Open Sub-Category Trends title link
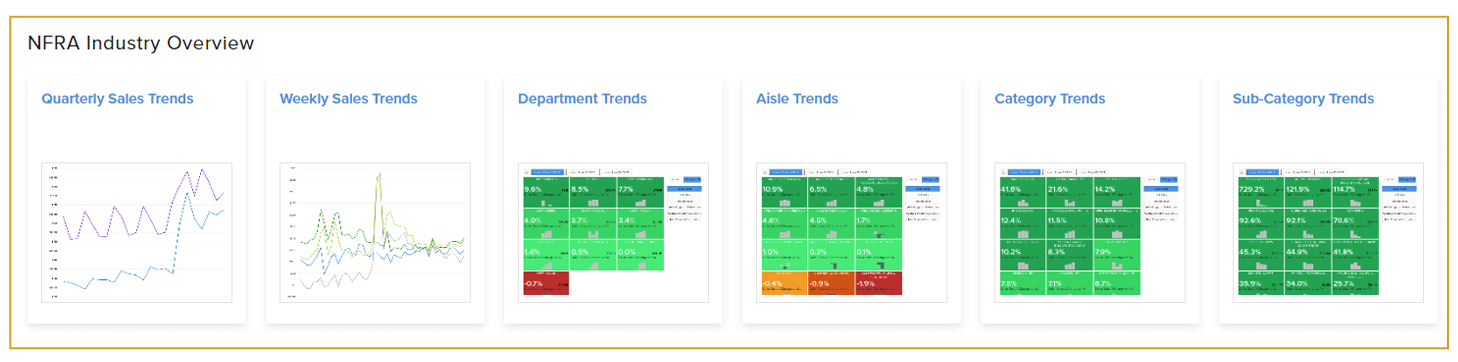Viewport: 1458px width, 362px height. tap(1303, 99)
